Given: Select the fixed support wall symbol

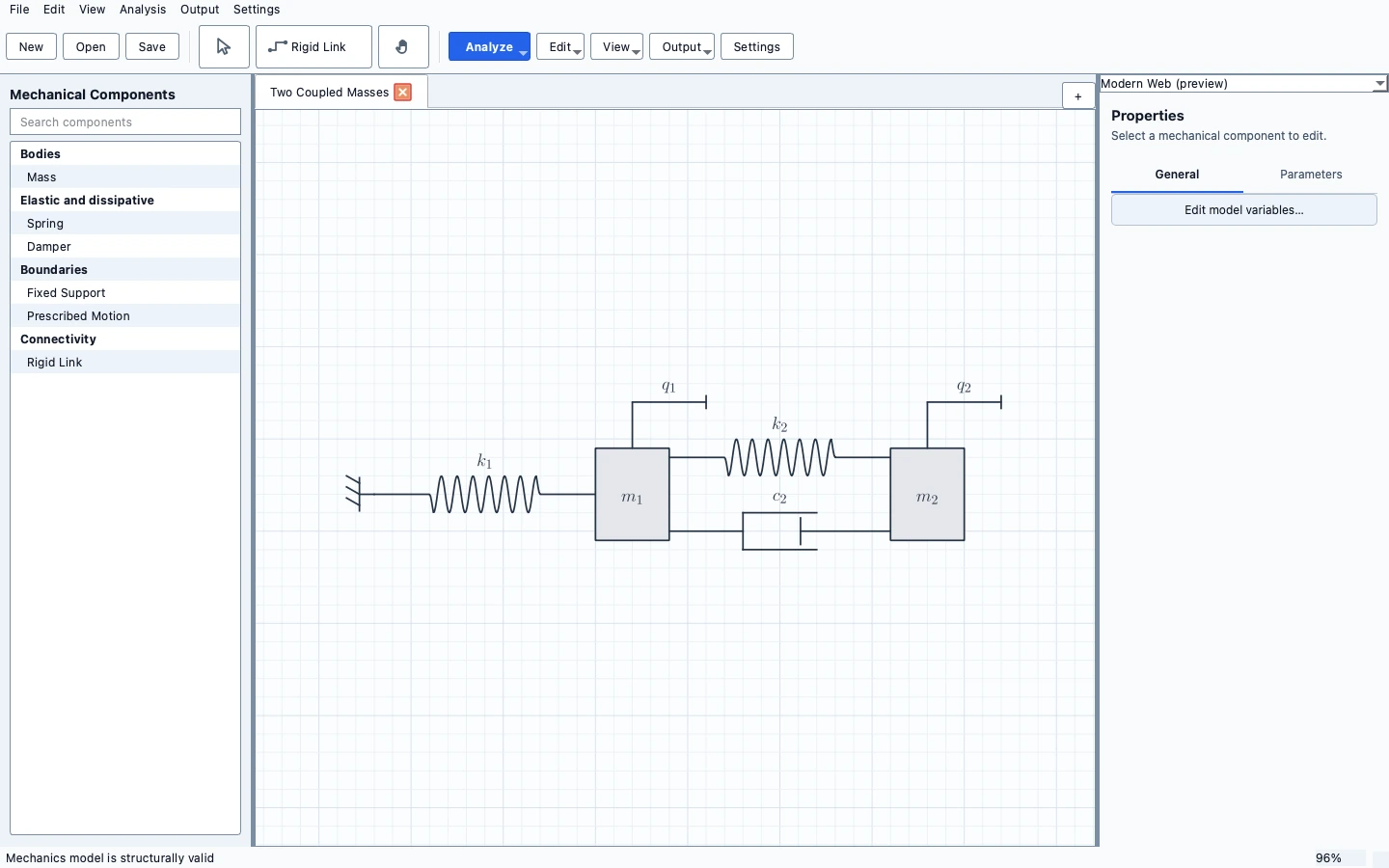Looking at the screenshot, I should [353, 494].
